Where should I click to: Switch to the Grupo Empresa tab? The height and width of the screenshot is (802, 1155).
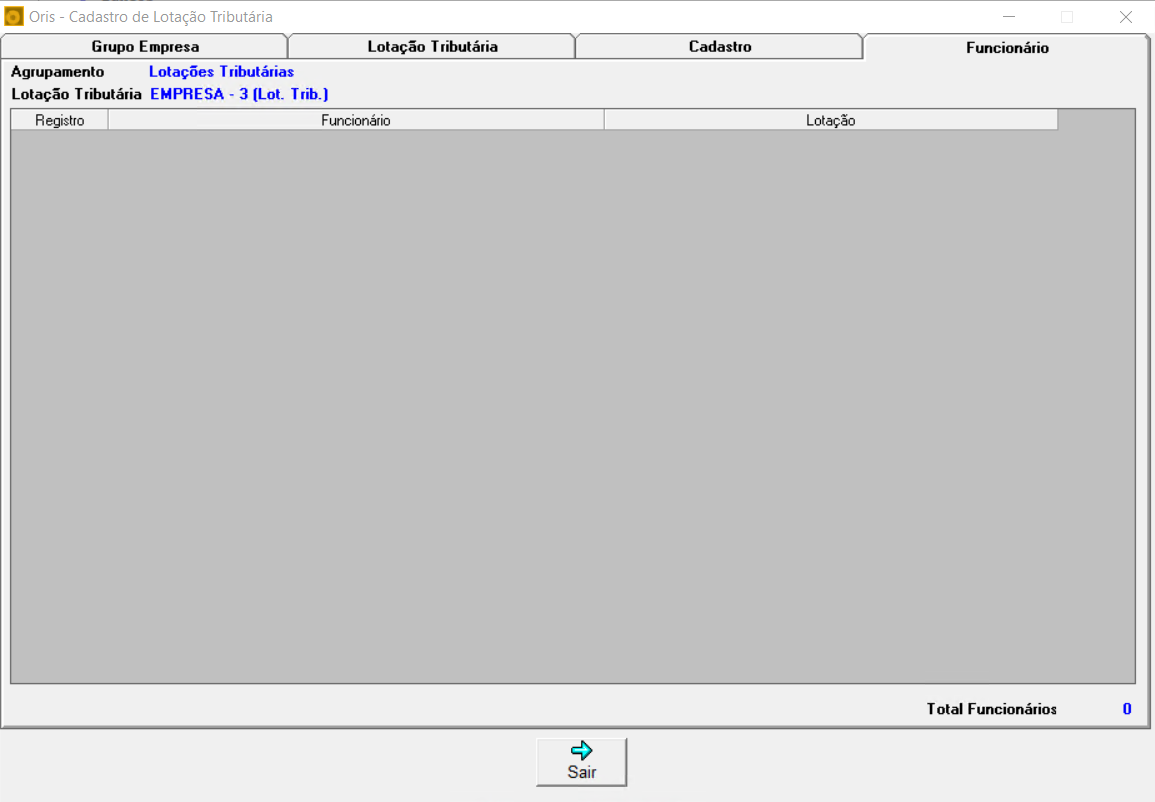point(145,47)
